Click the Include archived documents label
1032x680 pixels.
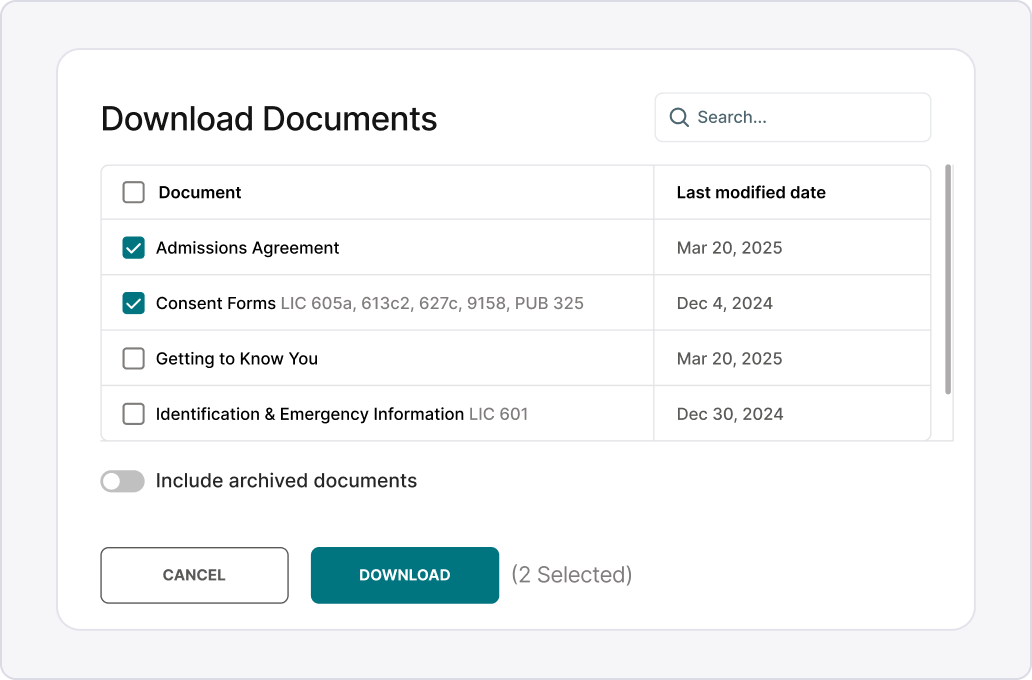pyautogui.click(x=286, y=481)
